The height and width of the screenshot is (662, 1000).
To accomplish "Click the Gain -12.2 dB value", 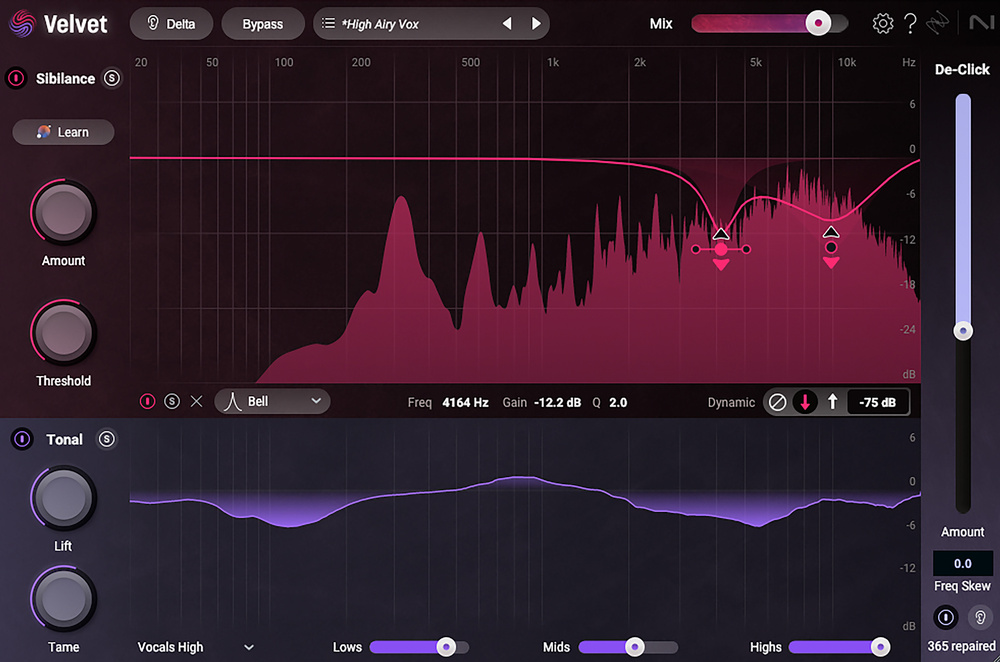I will point(557,402).
